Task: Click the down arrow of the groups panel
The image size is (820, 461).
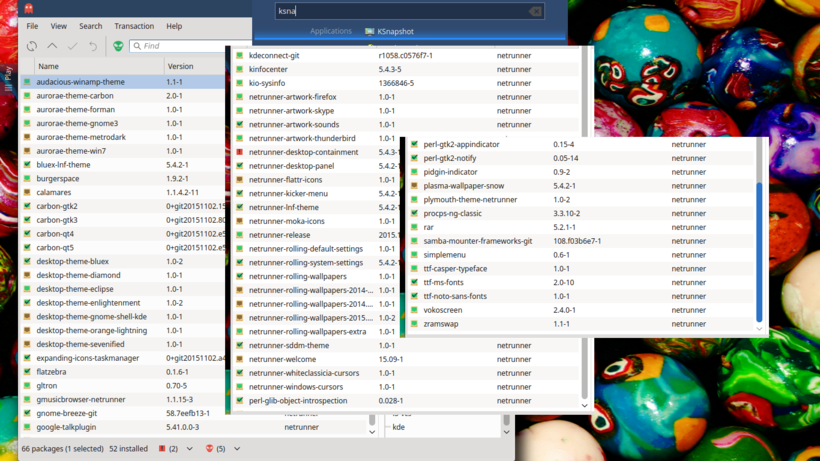Action: 506,432
